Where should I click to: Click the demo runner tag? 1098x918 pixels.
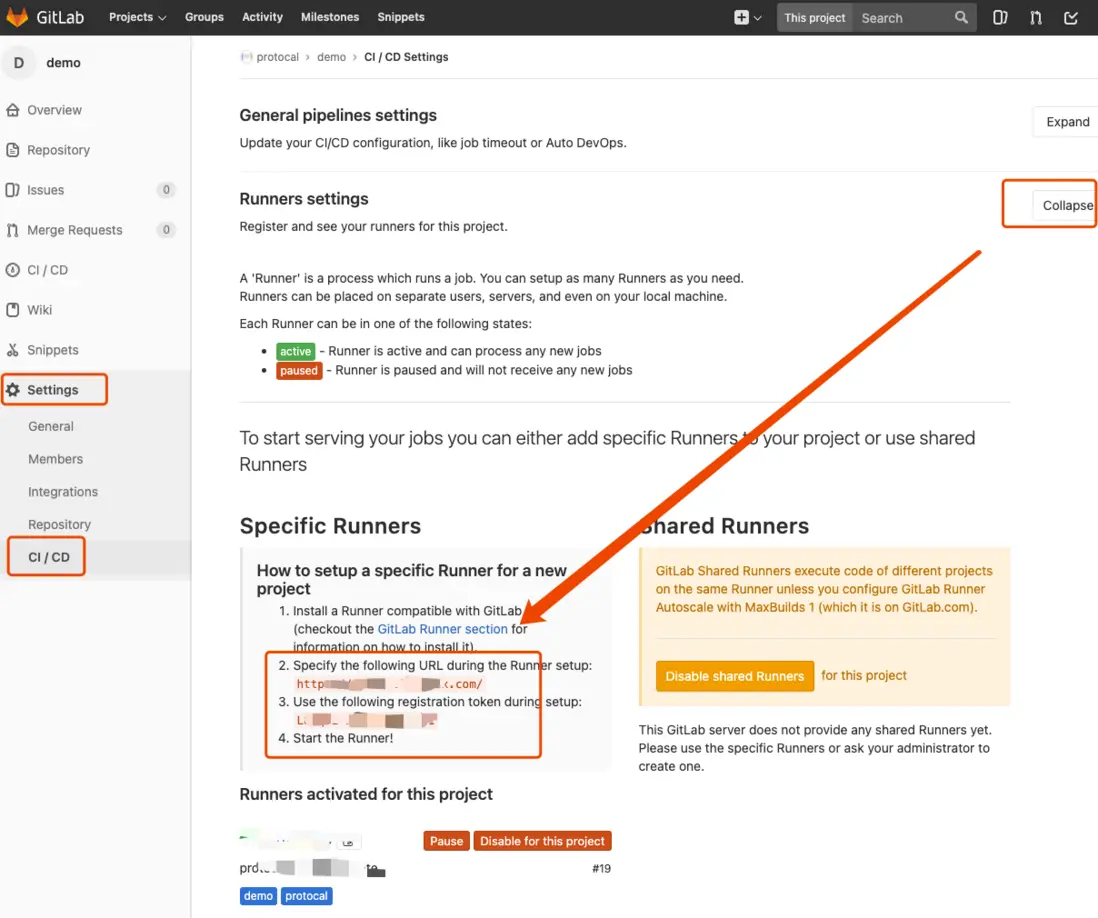click(258, 896)
